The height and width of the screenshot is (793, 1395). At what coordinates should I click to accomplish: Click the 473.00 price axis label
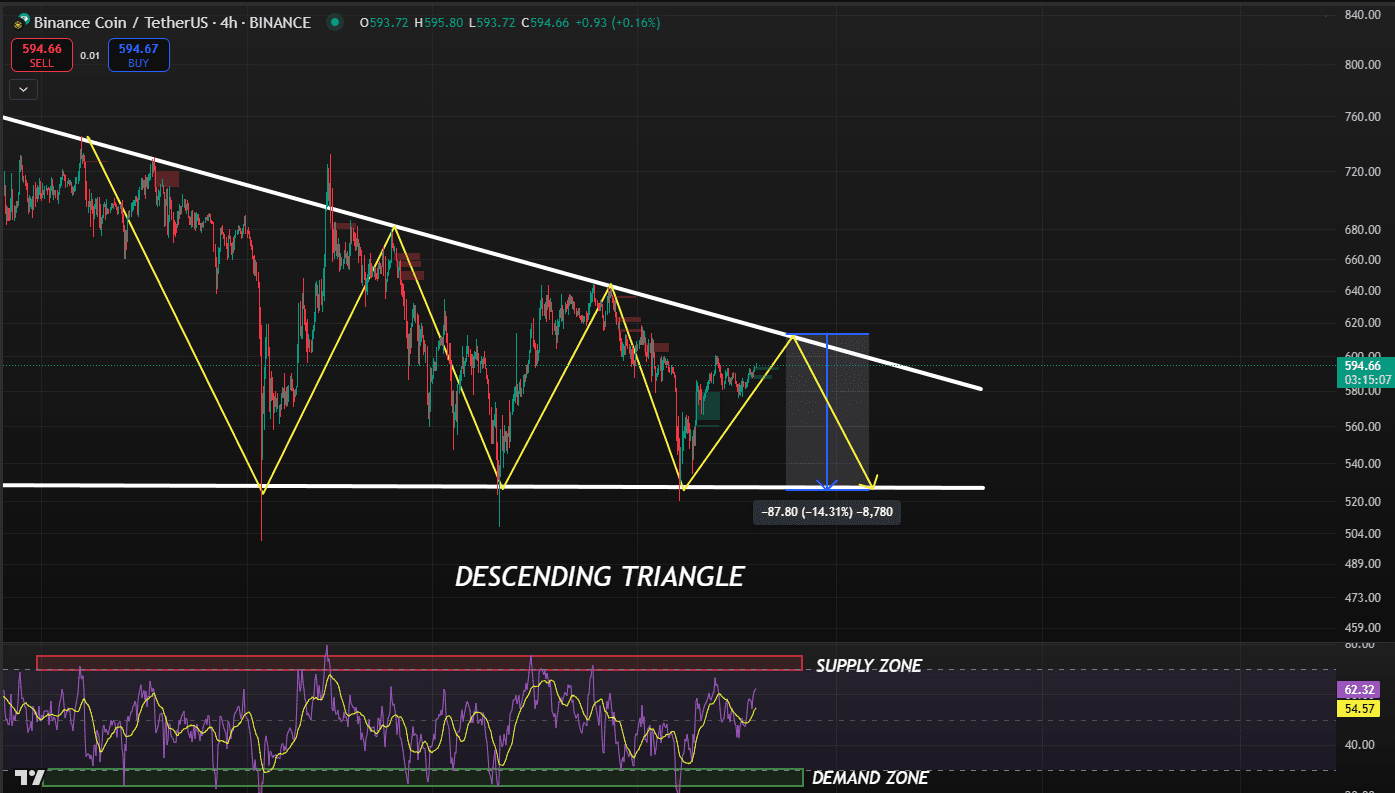click(1362, 598)
